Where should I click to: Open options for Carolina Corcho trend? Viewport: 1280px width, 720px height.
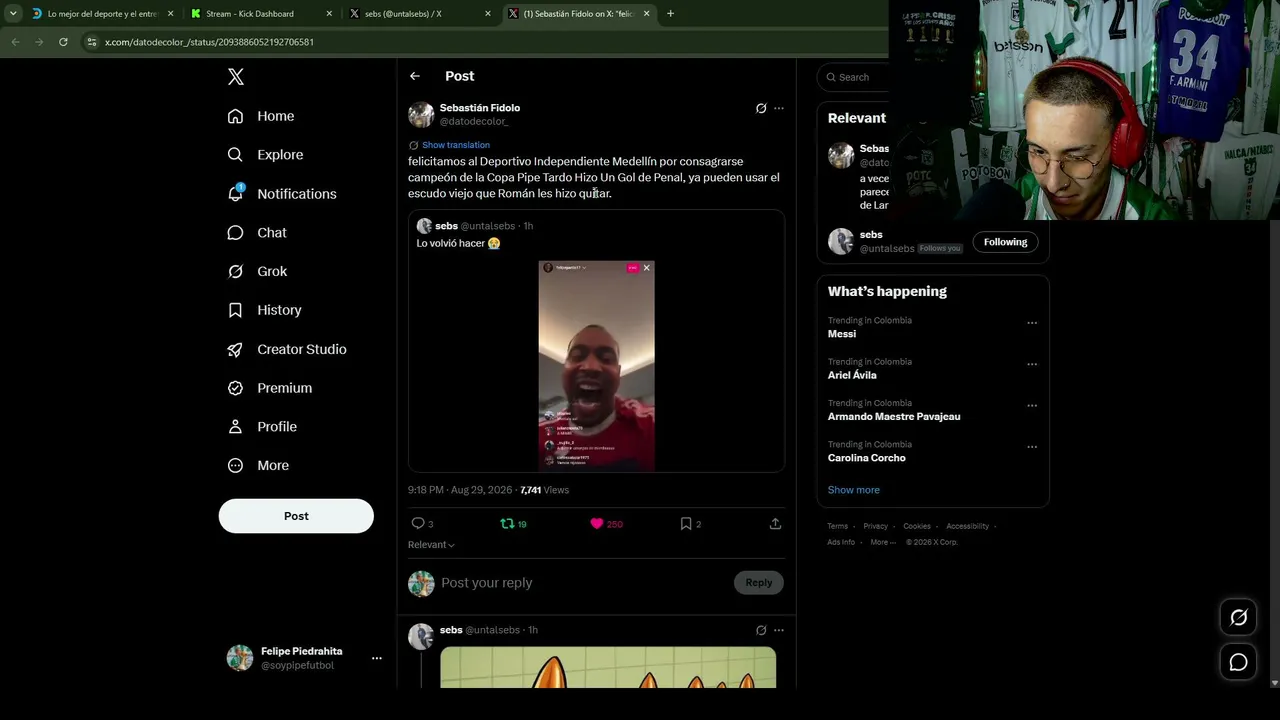click(x=1032, y=447)
